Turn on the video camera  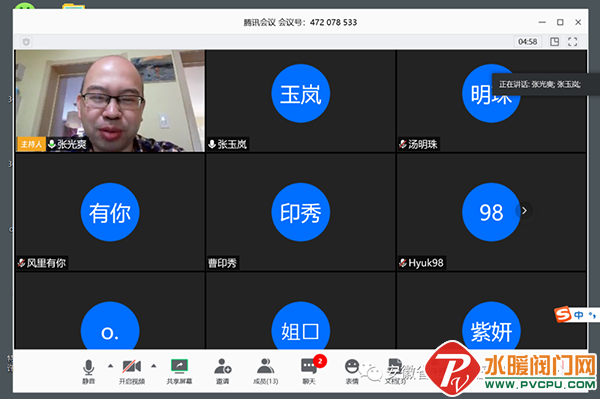132,371
